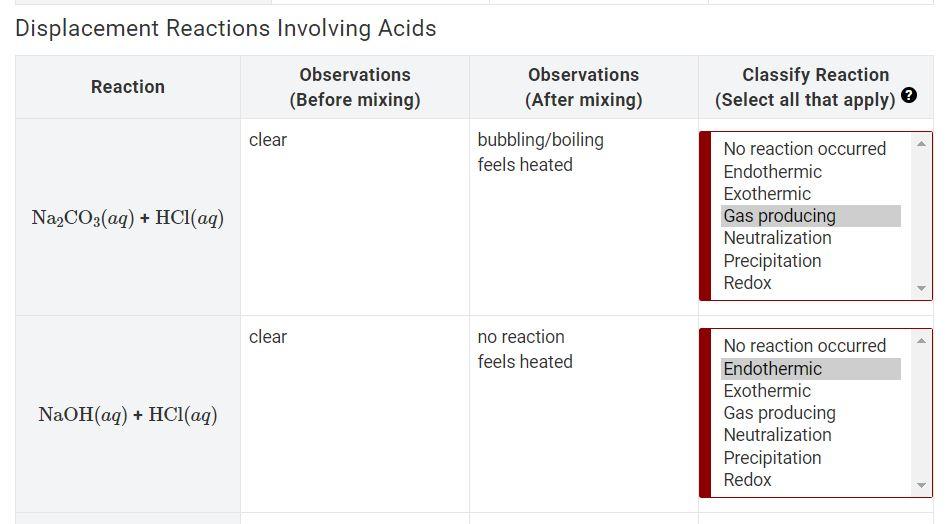Click first listbox scroll up arrow
952x524 pixels.
921,144
